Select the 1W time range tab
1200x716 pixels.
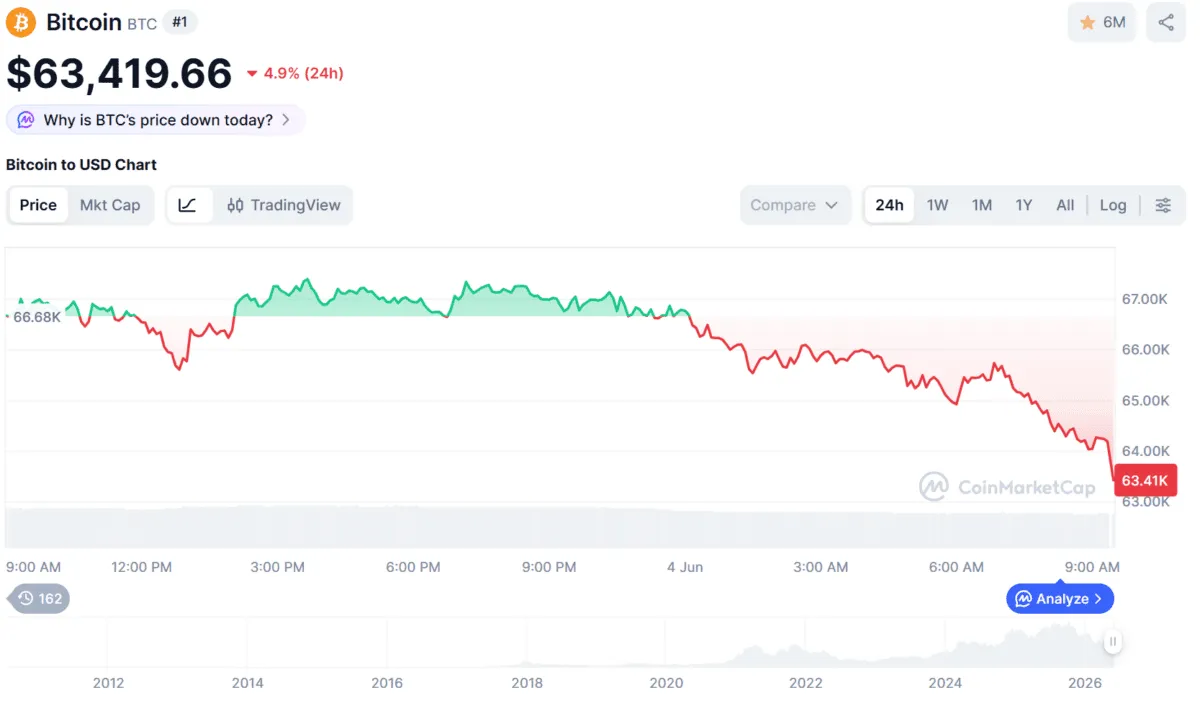tap(937, 205)
